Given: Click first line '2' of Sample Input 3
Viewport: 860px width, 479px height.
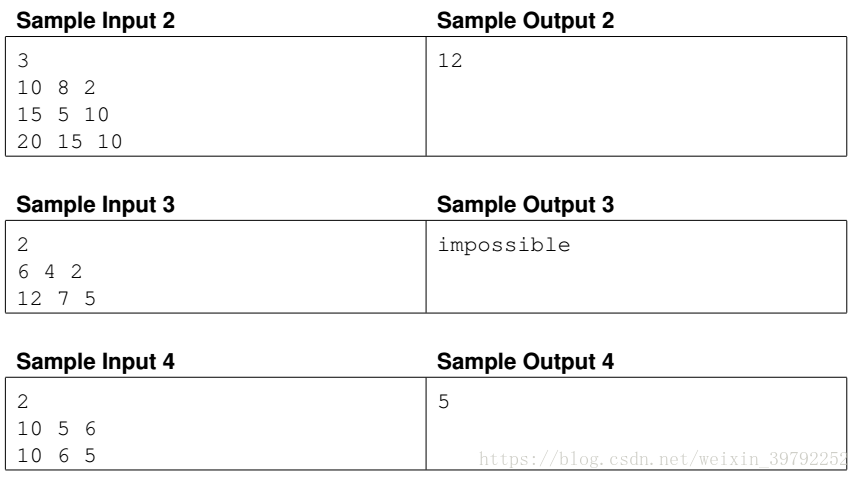Looking at the screenshot, I should coord(24,245).
